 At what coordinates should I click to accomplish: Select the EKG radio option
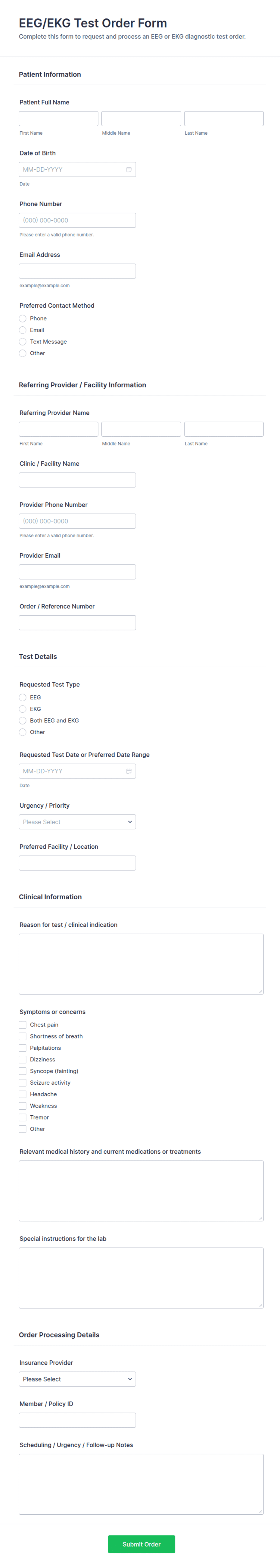pyautogui.click(x=23, y=709)
